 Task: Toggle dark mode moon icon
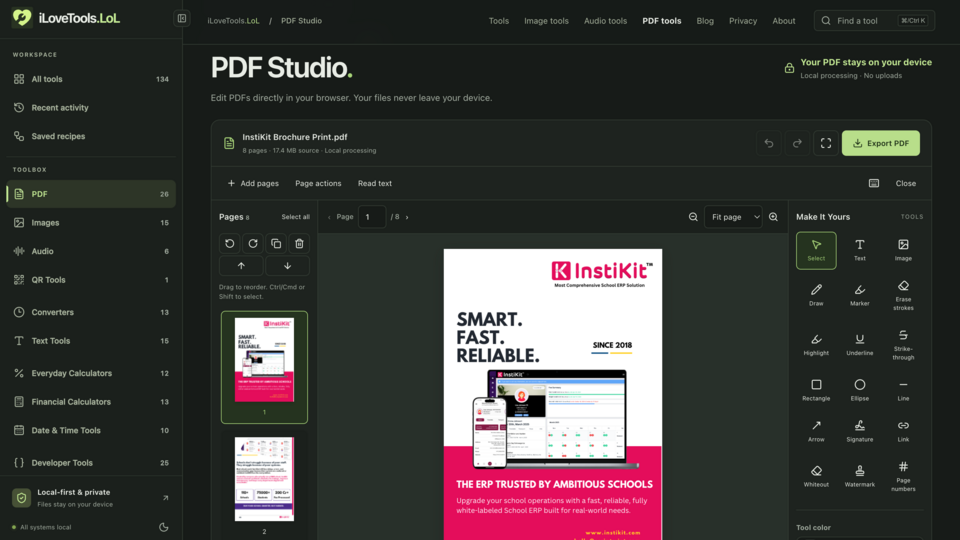tap(163, 527)
